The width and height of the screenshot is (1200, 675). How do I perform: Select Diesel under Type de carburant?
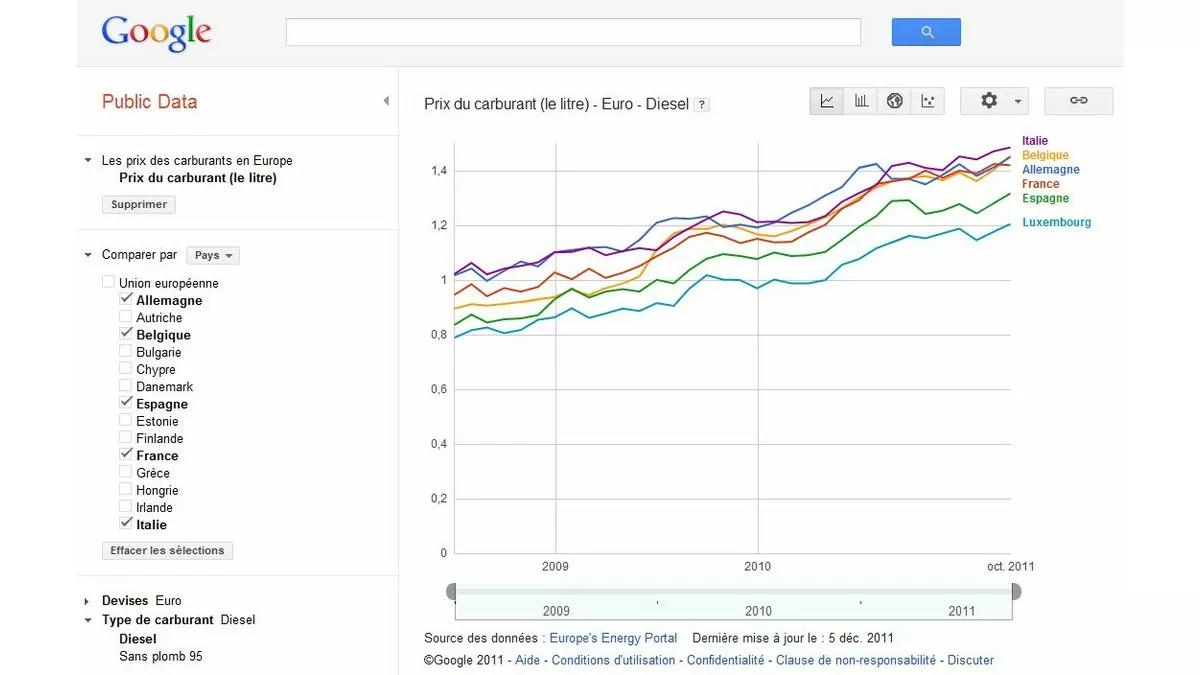138,638
